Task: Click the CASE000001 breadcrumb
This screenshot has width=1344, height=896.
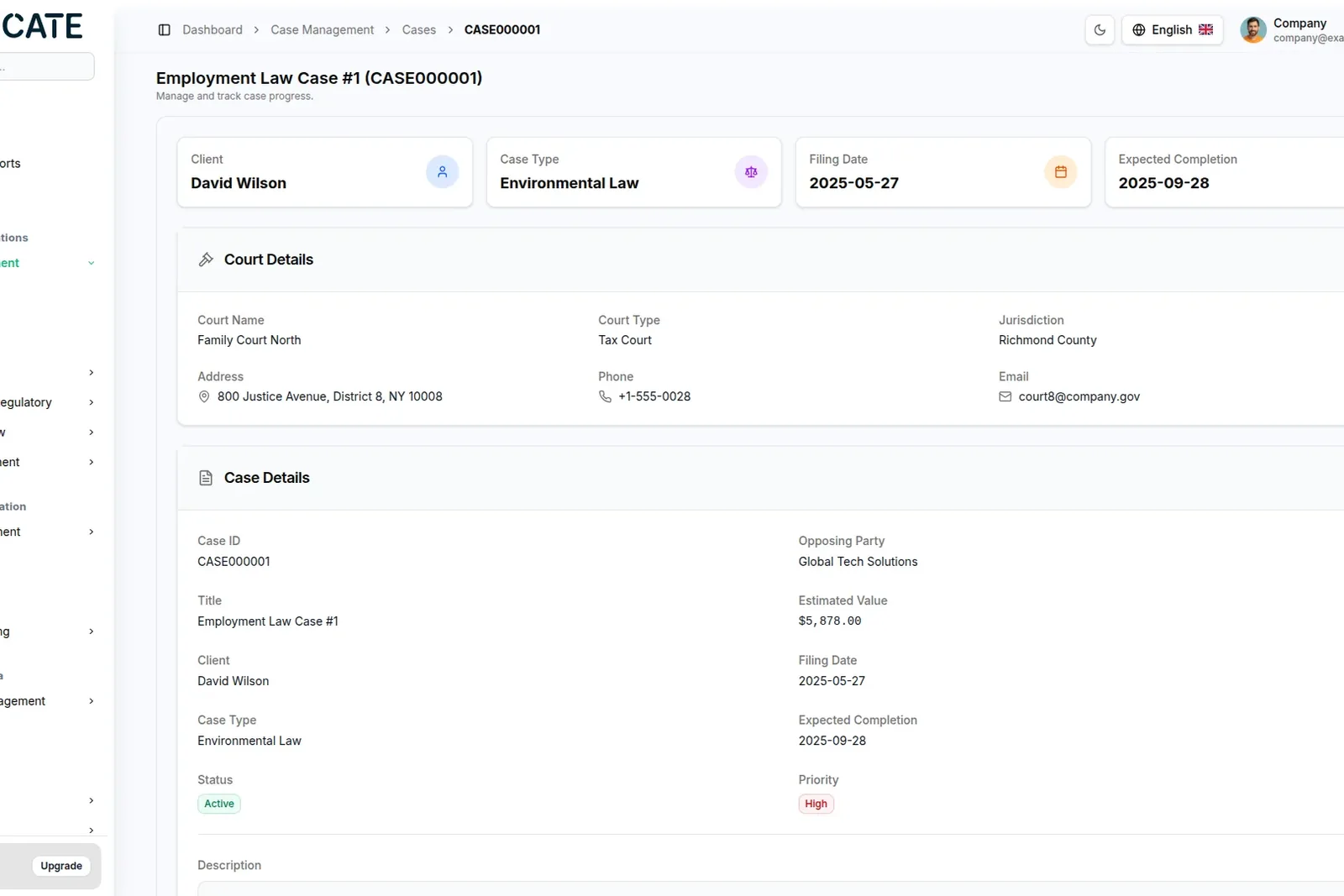Action: point(502,30)
